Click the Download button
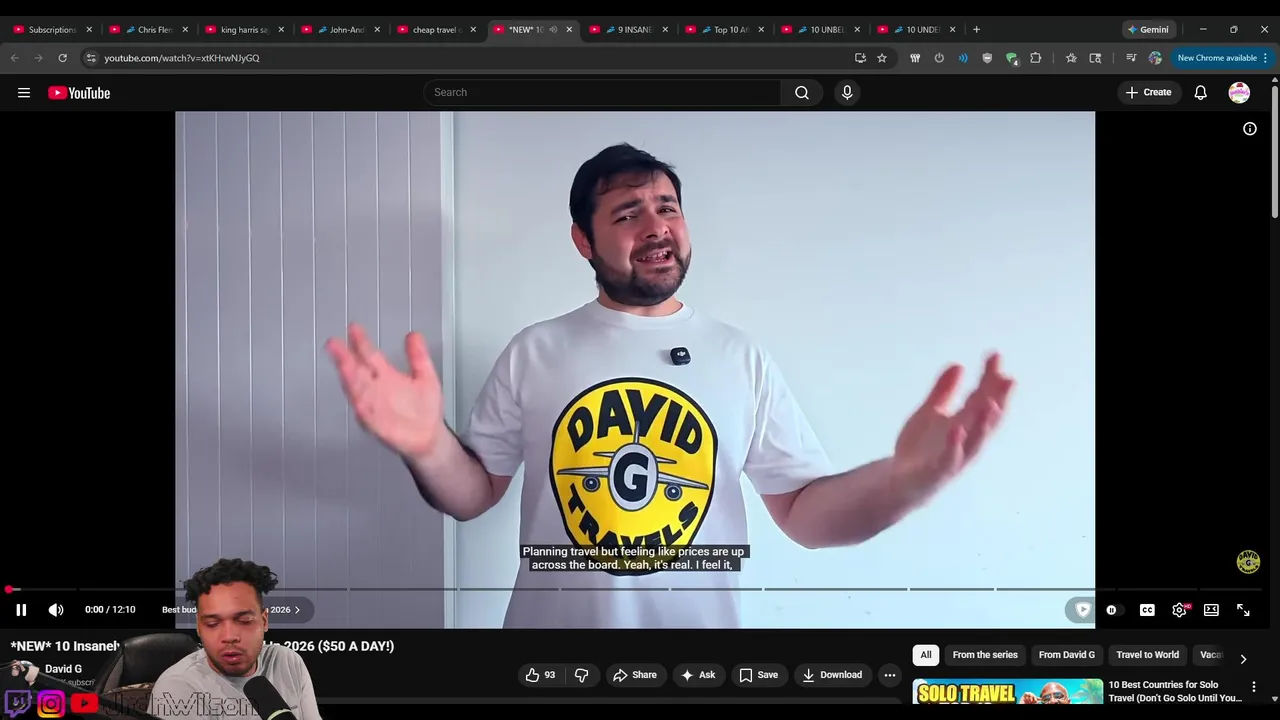 [832, 675]
